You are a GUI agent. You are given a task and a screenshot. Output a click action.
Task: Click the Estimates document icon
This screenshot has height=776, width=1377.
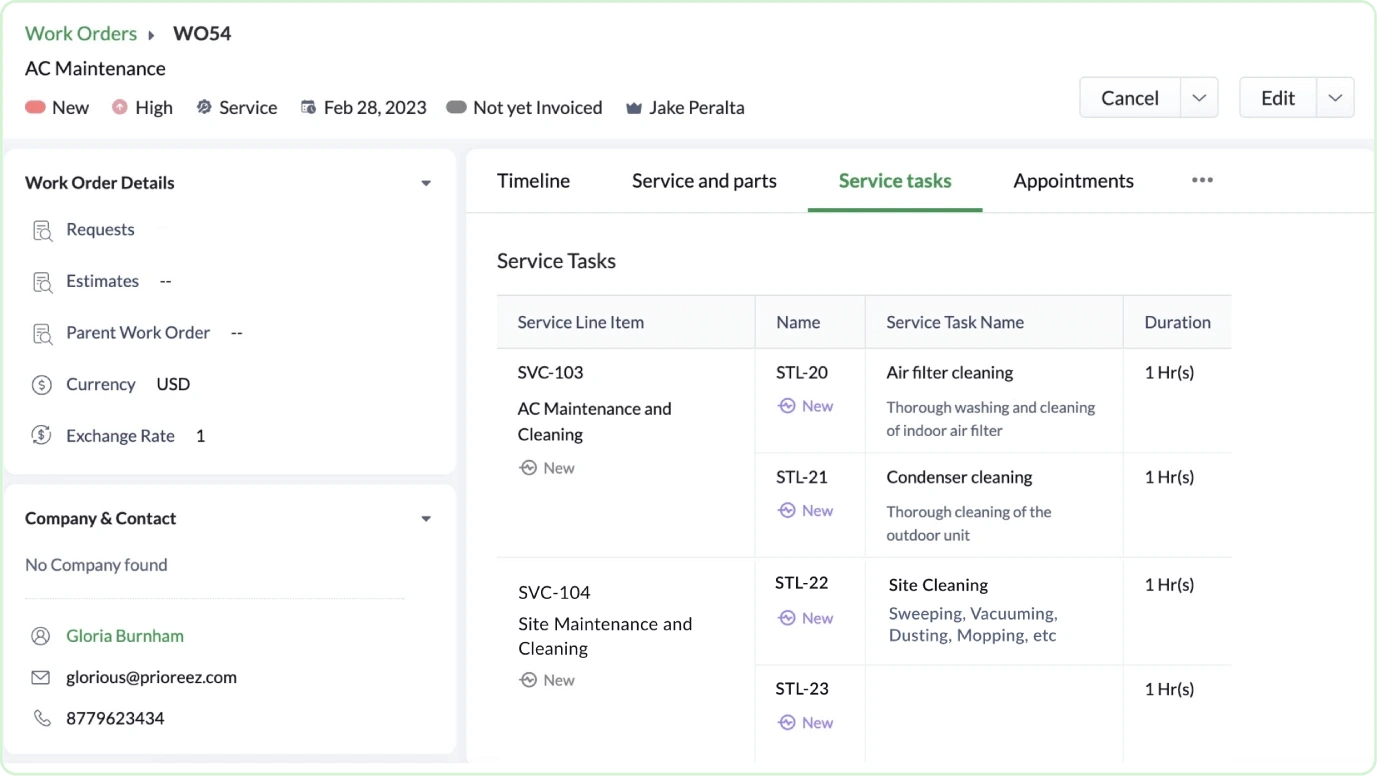click(42, 283)
